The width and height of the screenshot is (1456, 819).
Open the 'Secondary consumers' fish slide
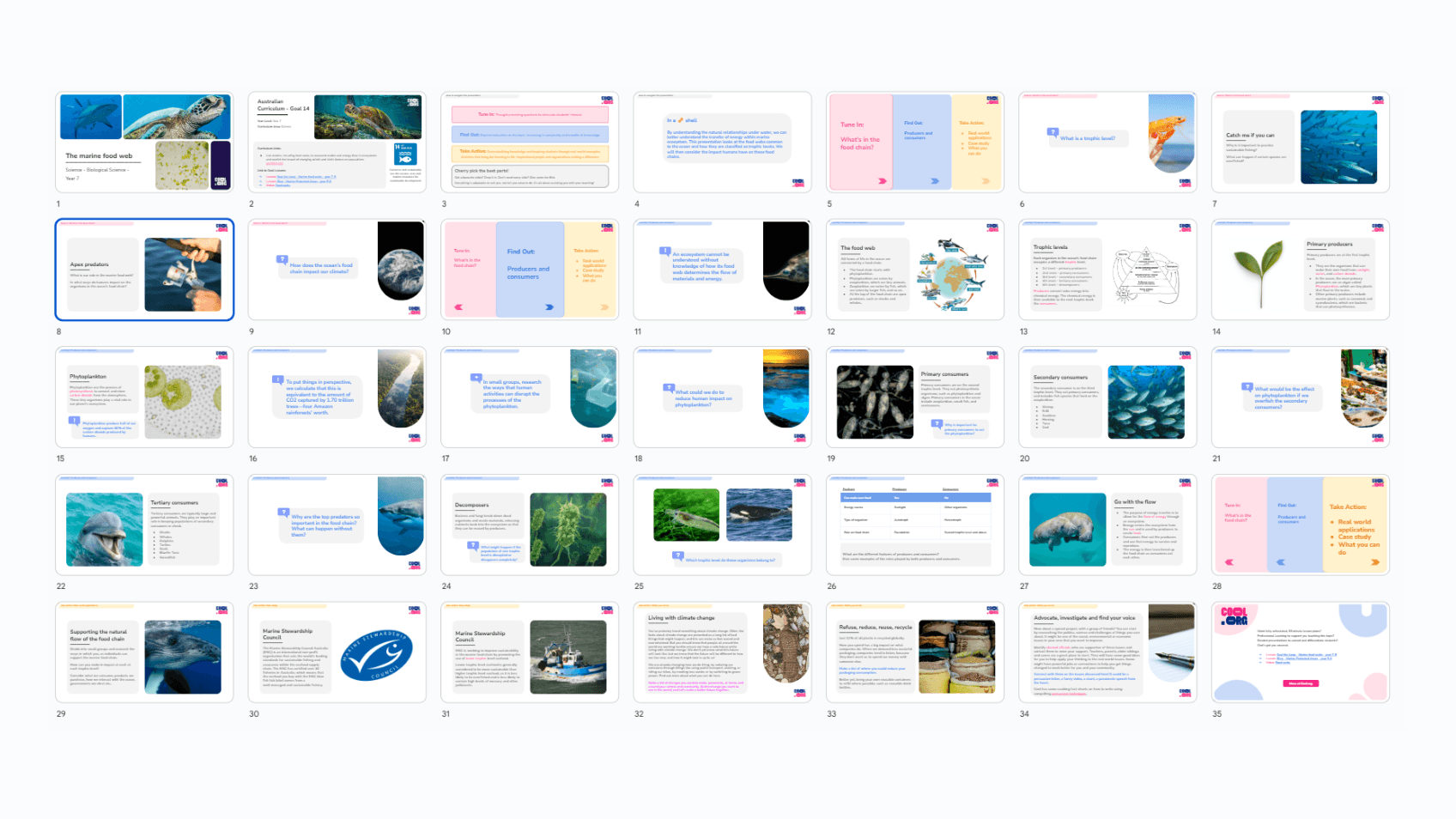coord(1107,397)
